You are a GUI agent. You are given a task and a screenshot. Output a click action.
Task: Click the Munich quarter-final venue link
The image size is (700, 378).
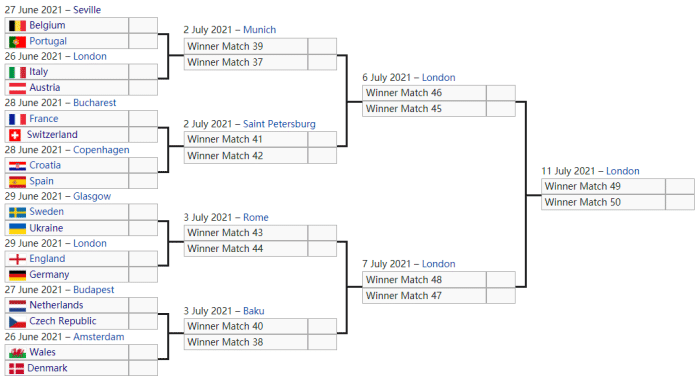(259, 30)
